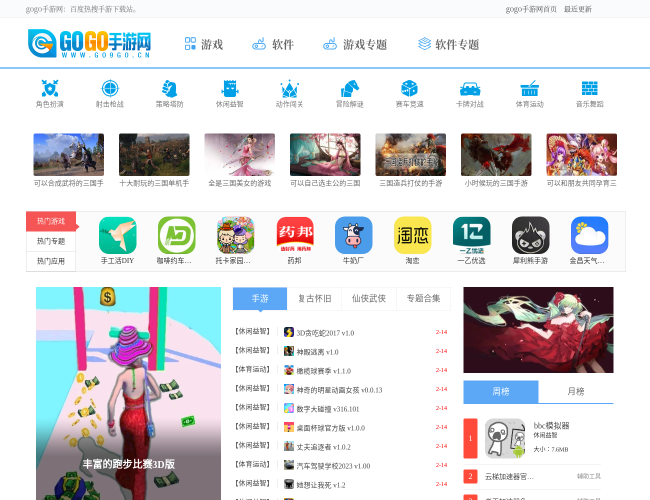The image size is (650, 500).
Task: Open the 休闲益智 category icon
Action: pyautogui.click(x=230, y=88)
